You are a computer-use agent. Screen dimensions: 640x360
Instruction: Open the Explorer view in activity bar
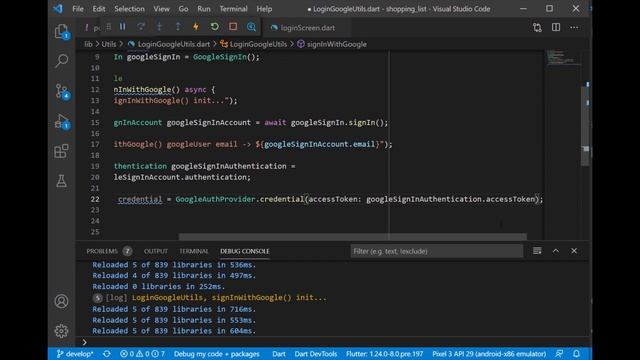tap(62, 31)
